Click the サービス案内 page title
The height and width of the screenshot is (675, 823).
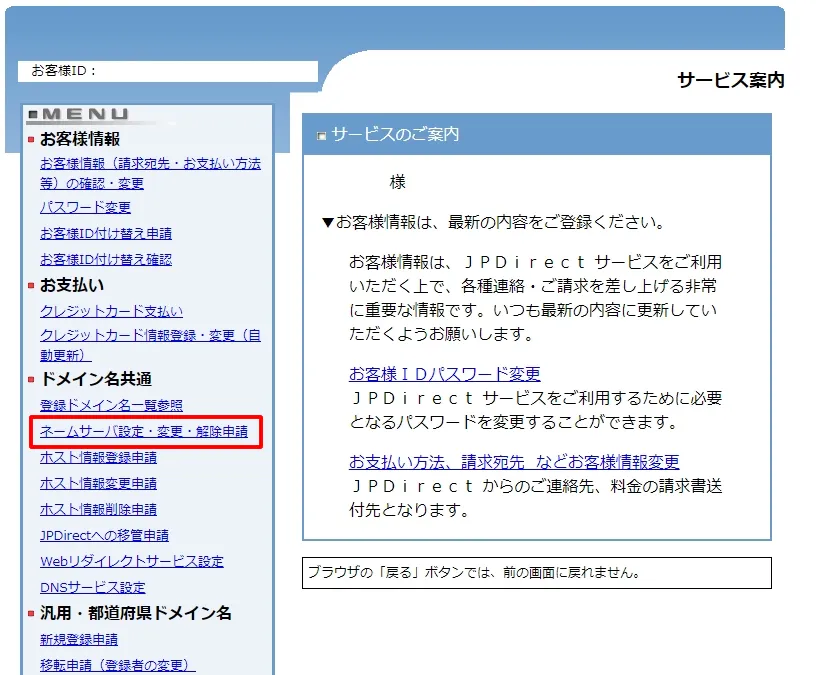pos(731,80)
